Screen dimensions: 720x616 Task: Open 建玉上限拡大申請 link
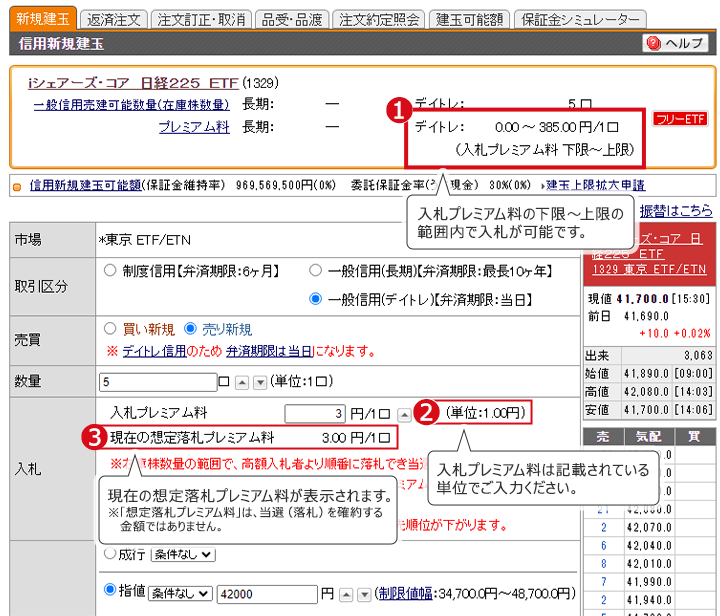pyautogui.click(x=595, y=185)
